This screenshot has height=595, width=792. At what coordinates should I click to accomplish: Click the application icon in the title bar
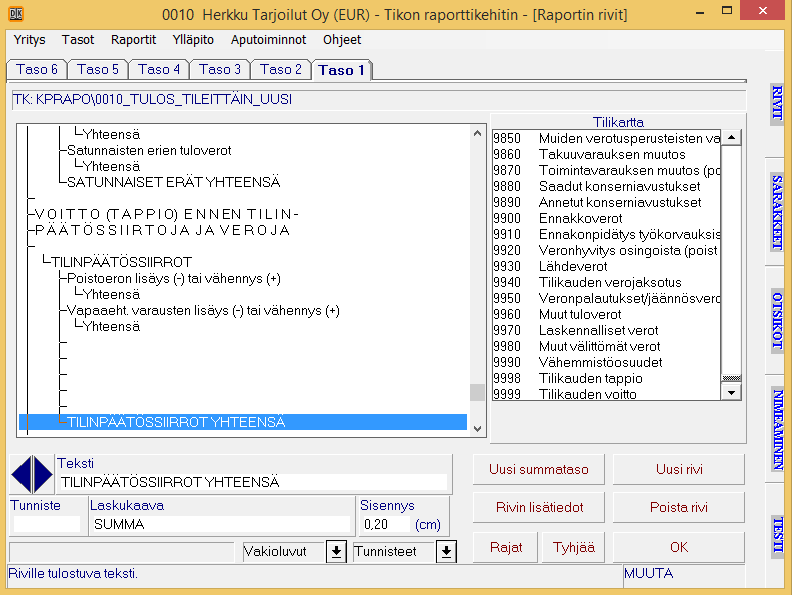pyautogui.click(x=16, y=14)
